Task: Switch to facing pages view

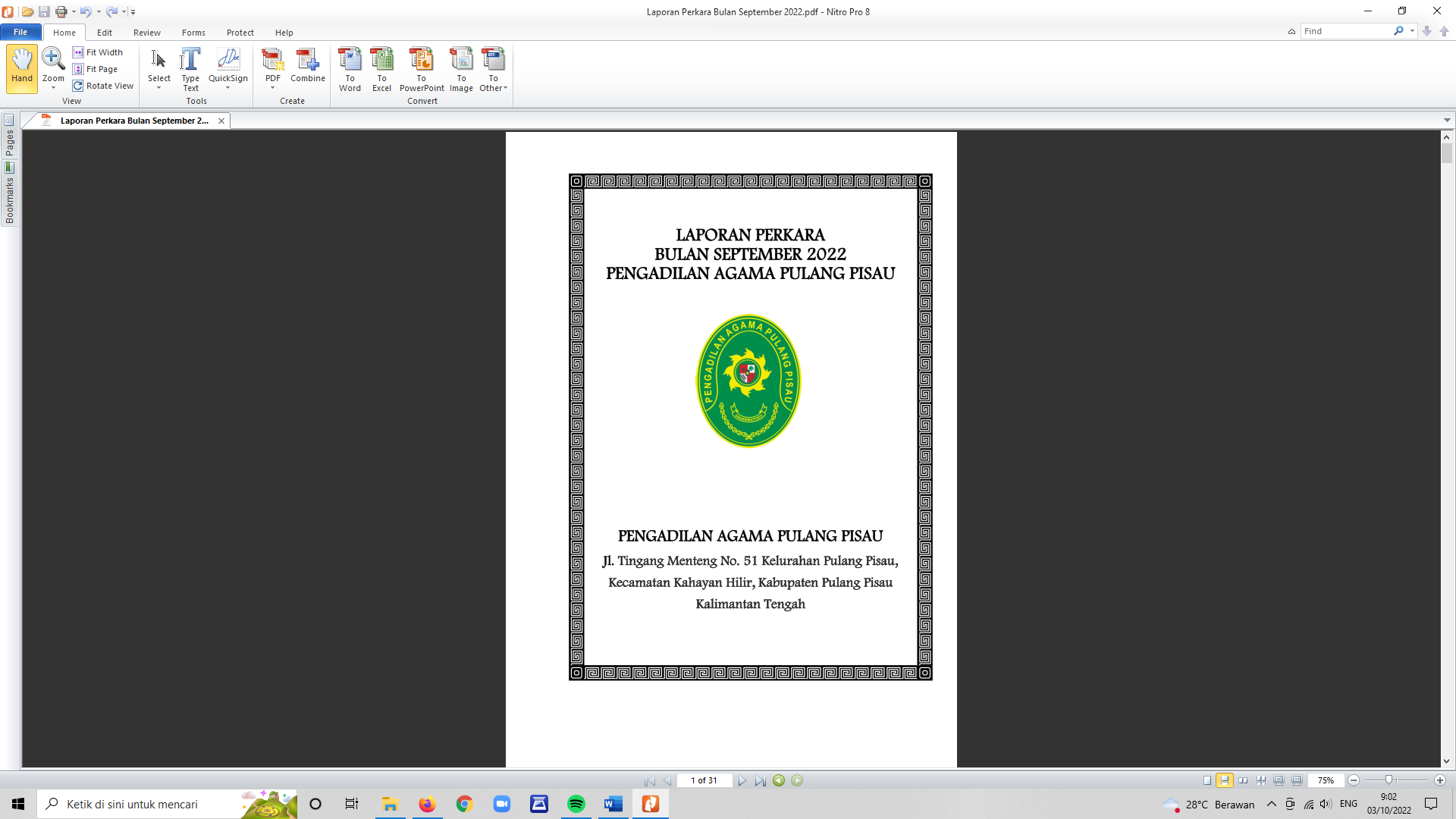Action: (1243, 780)
